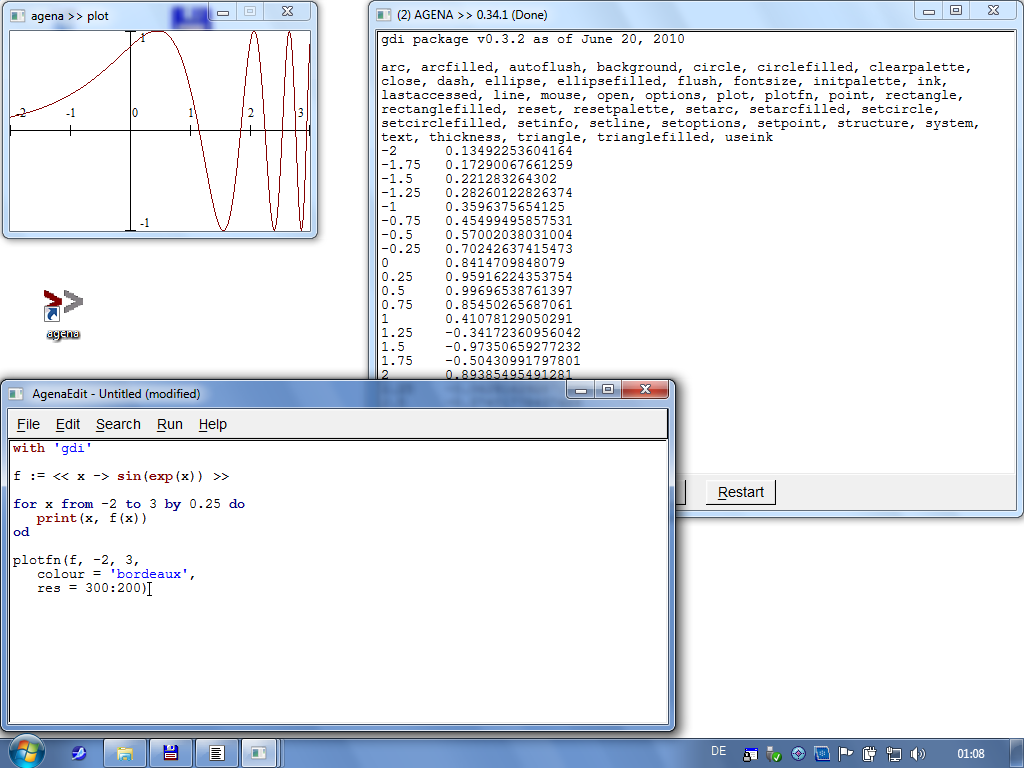Viewport: 1024px width, 768px height.
Task: Click in the AgenaEdit code editor area
Action: click(x=340, y=650)
